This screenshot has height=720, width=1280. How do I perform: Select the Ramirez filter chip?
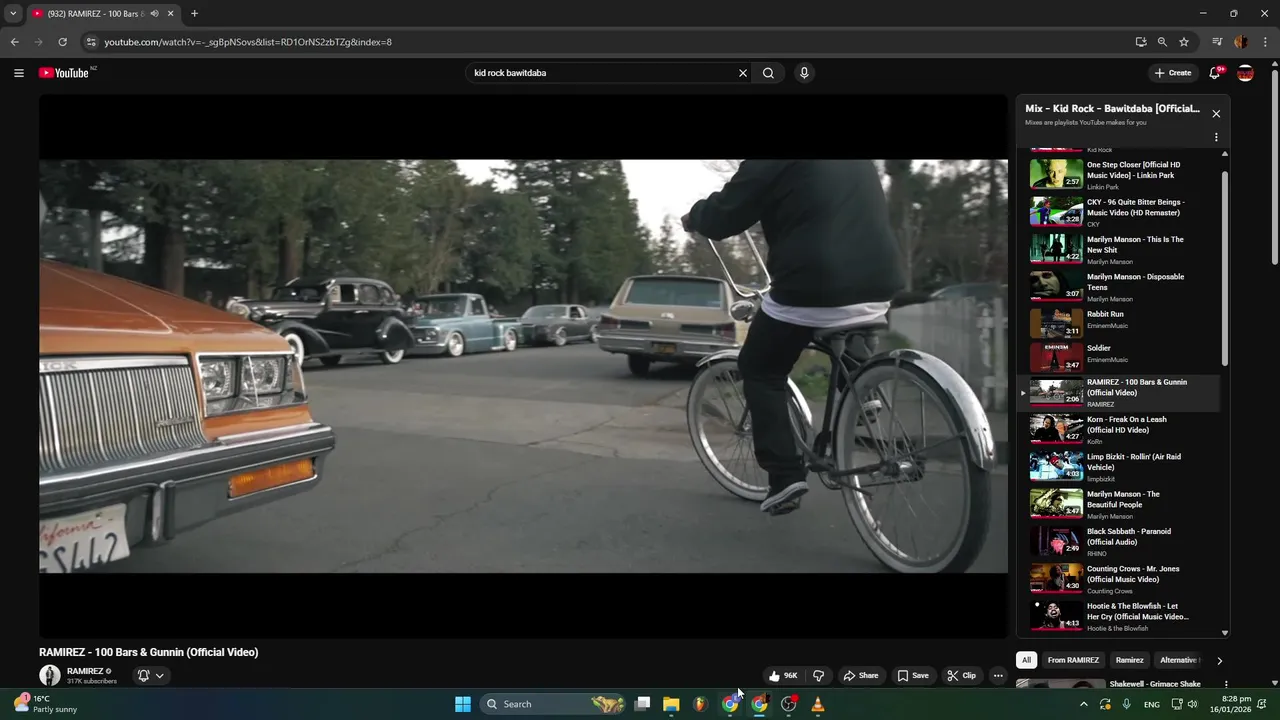[1129, 660]
